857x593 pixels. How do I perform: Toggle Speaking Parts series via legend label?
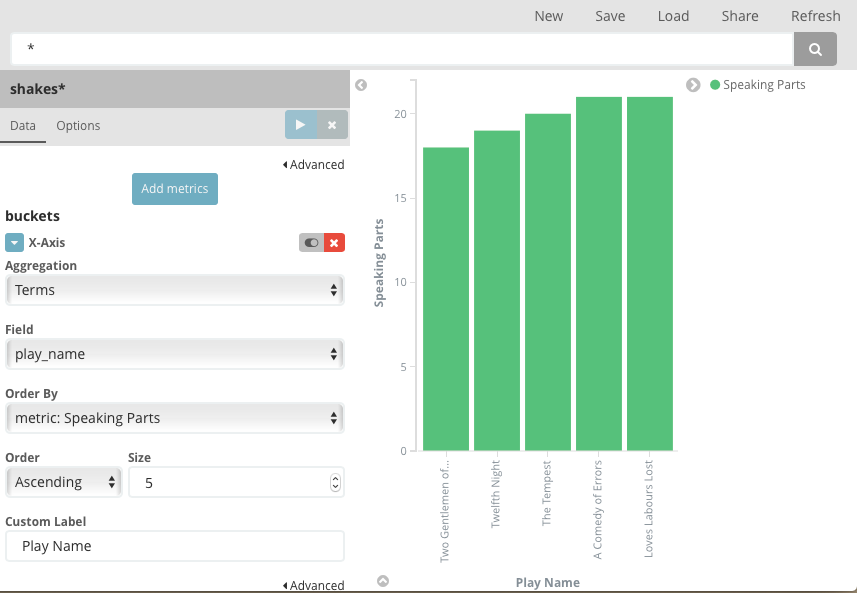pos(765,84)
